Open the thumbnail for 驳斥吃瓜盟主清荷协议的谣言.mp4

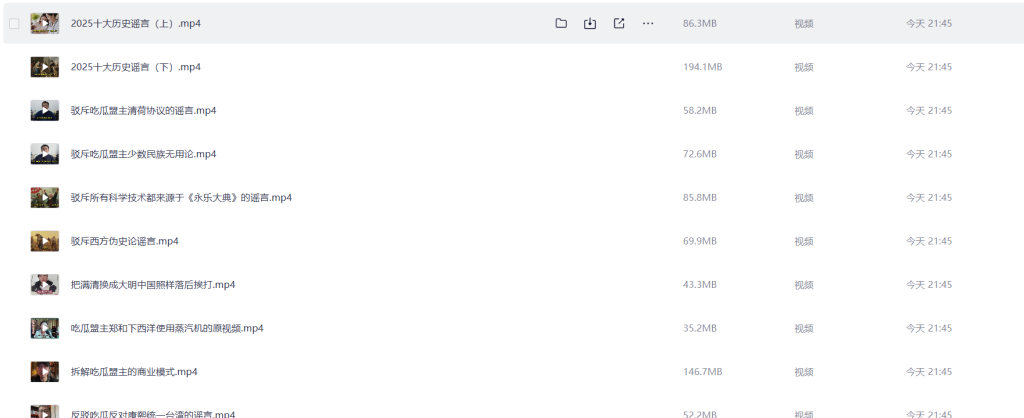coord(45,110)
